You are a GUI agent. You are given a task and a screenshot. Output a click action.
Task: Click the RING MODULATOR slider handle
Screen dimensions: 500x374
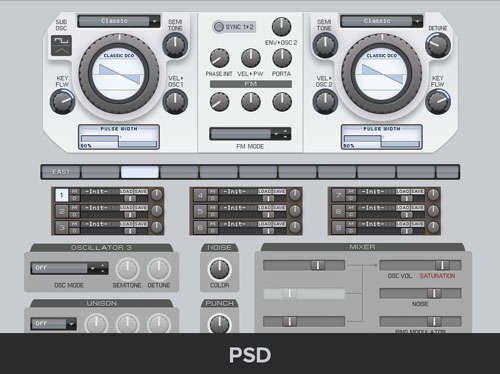[x=434, y=321]
